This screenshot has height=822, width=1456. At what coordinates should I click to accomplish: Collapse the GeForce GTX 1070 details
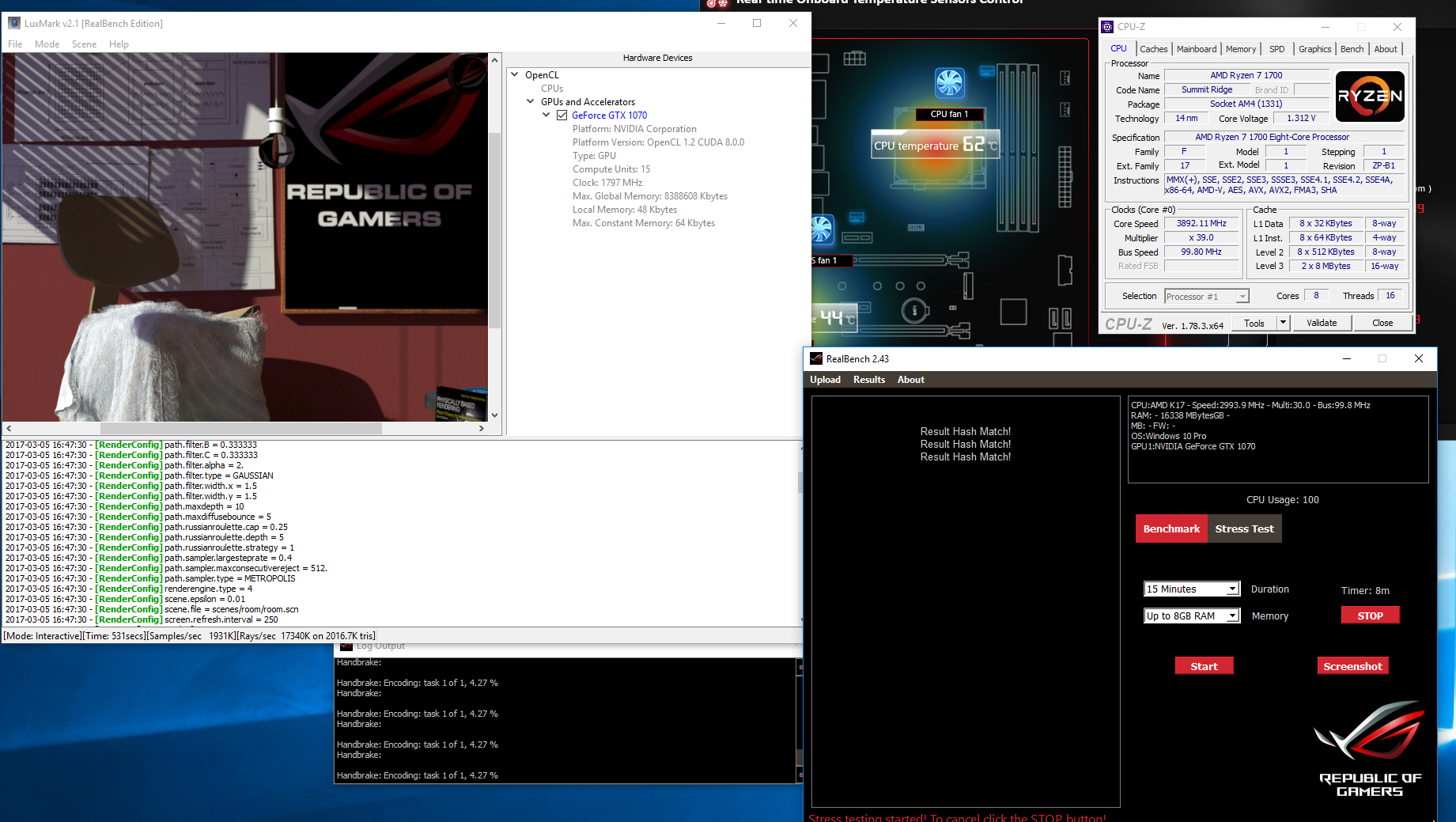tap(546, 116)
